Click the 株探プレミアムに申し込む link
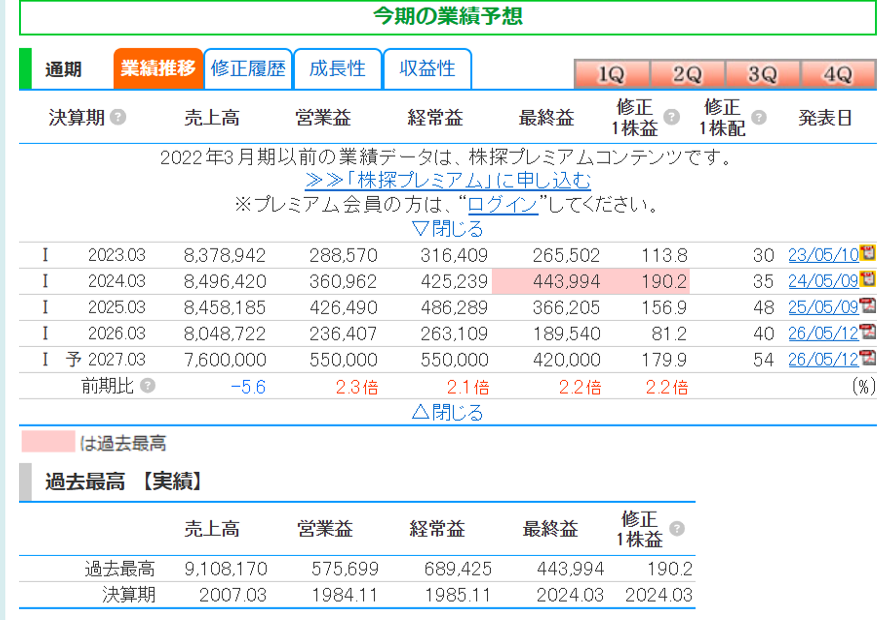Screen dimensions: 894x620 (x=448, y=180)
